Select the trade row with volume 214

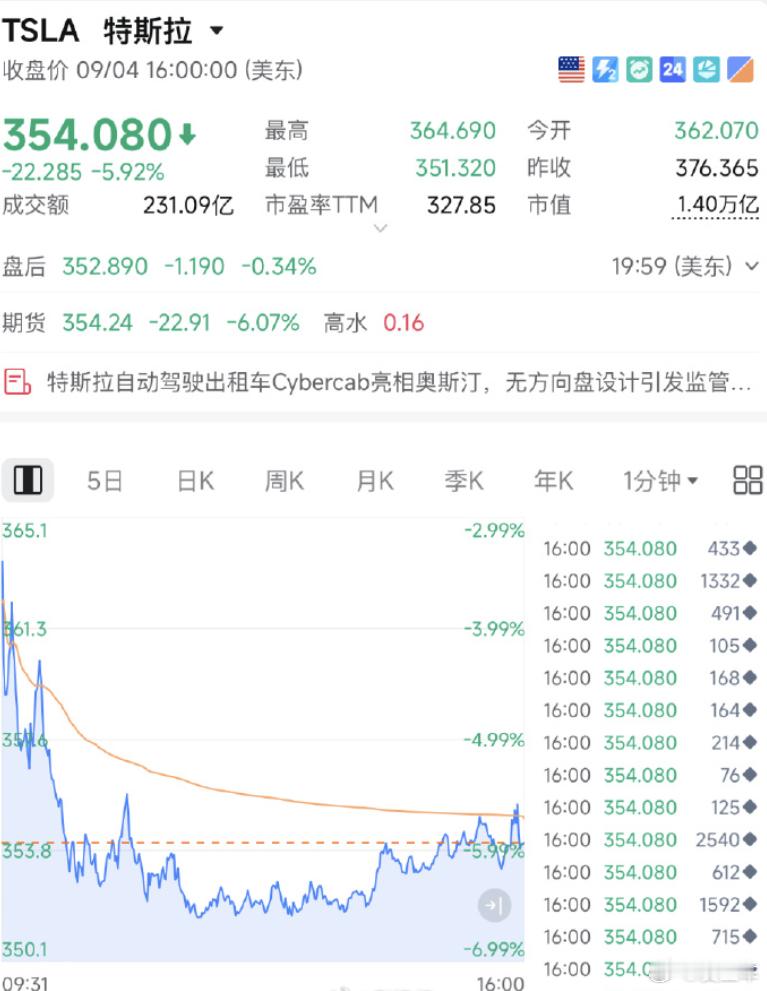click(x=650, y=742)
